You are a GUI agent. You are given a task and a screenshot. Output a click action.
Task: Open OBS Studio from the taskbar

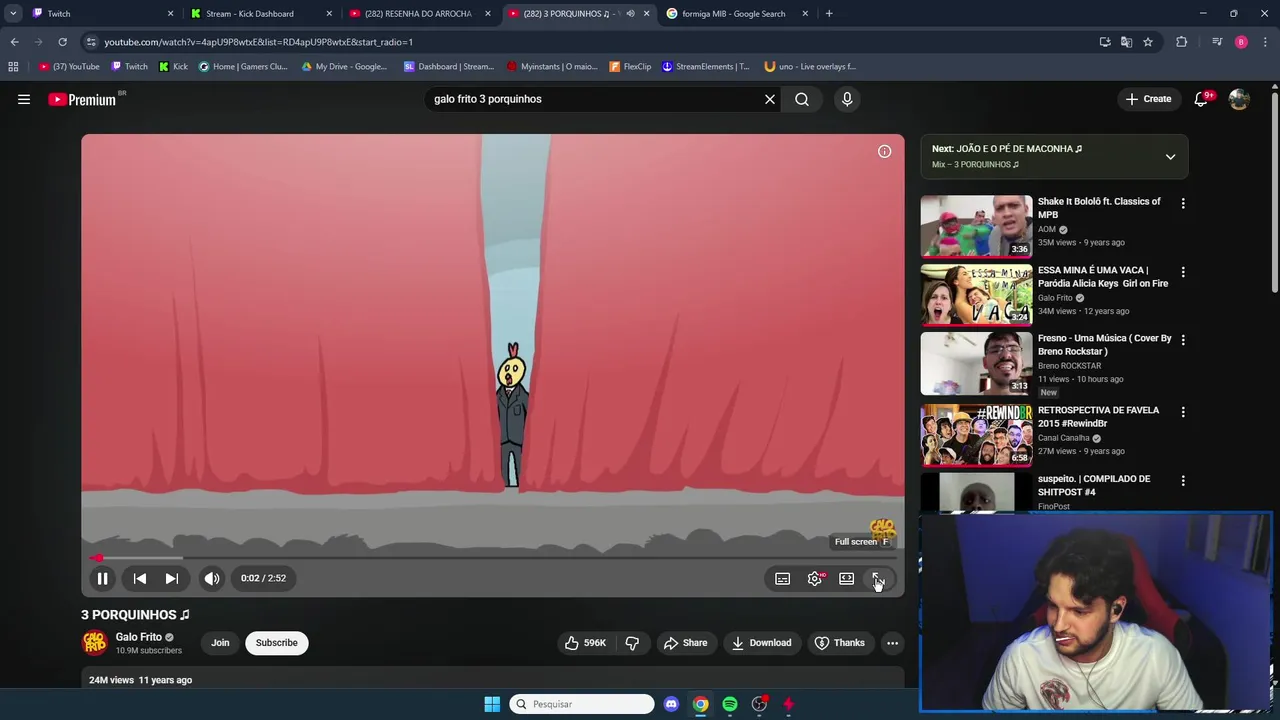pos(759,704)
